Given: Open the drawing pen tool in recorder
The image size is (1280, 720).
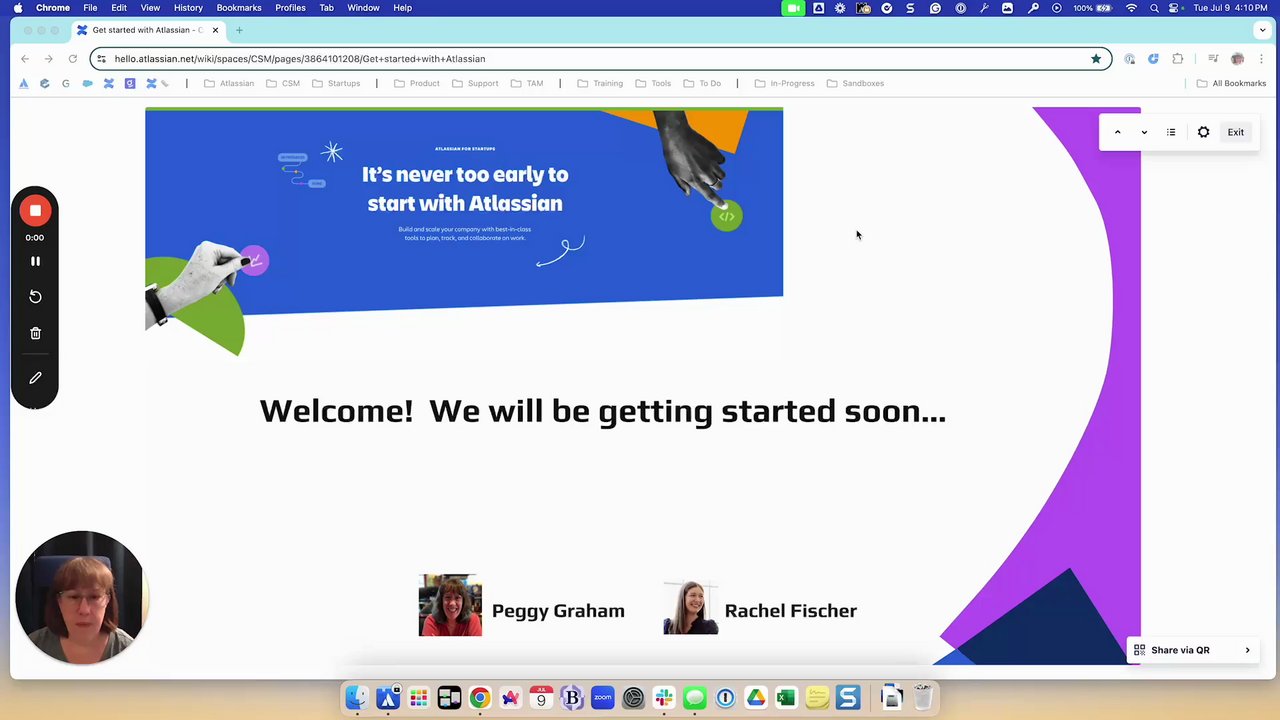Looking at the screenshot, I should pyautogui.click(x=35, y=378).
